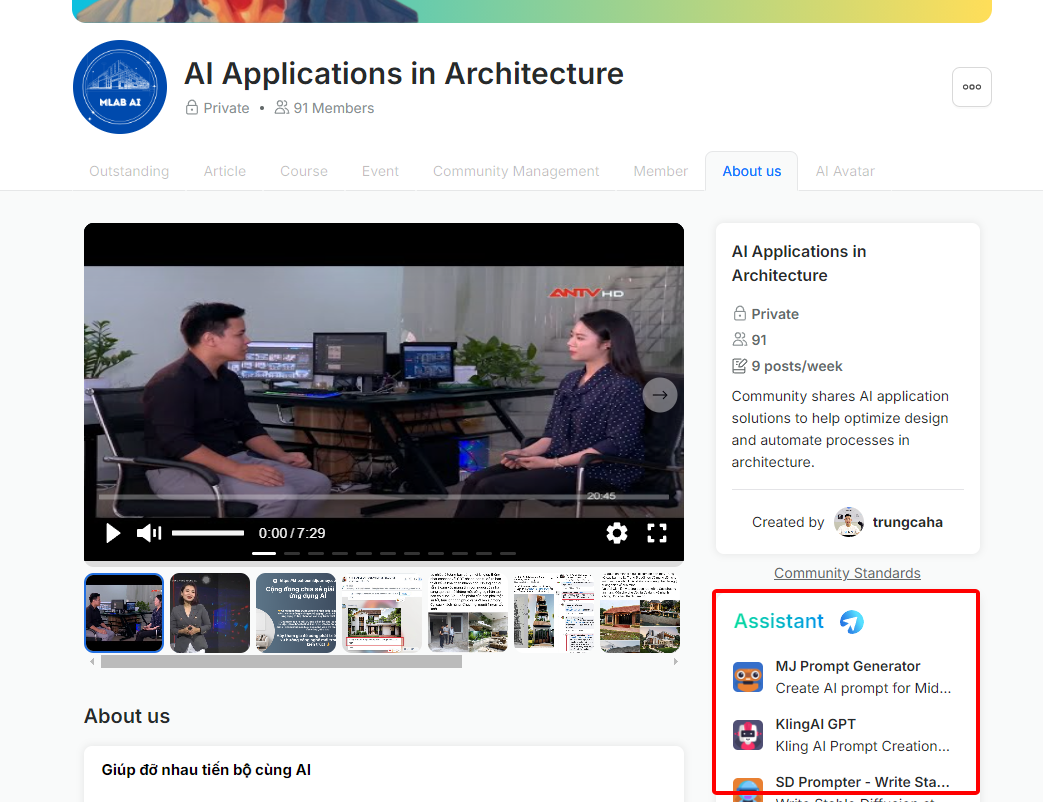This screenshot has height=802, width=1043.
Task: Mute the video volume icon
Action: (x=149, y=533)
